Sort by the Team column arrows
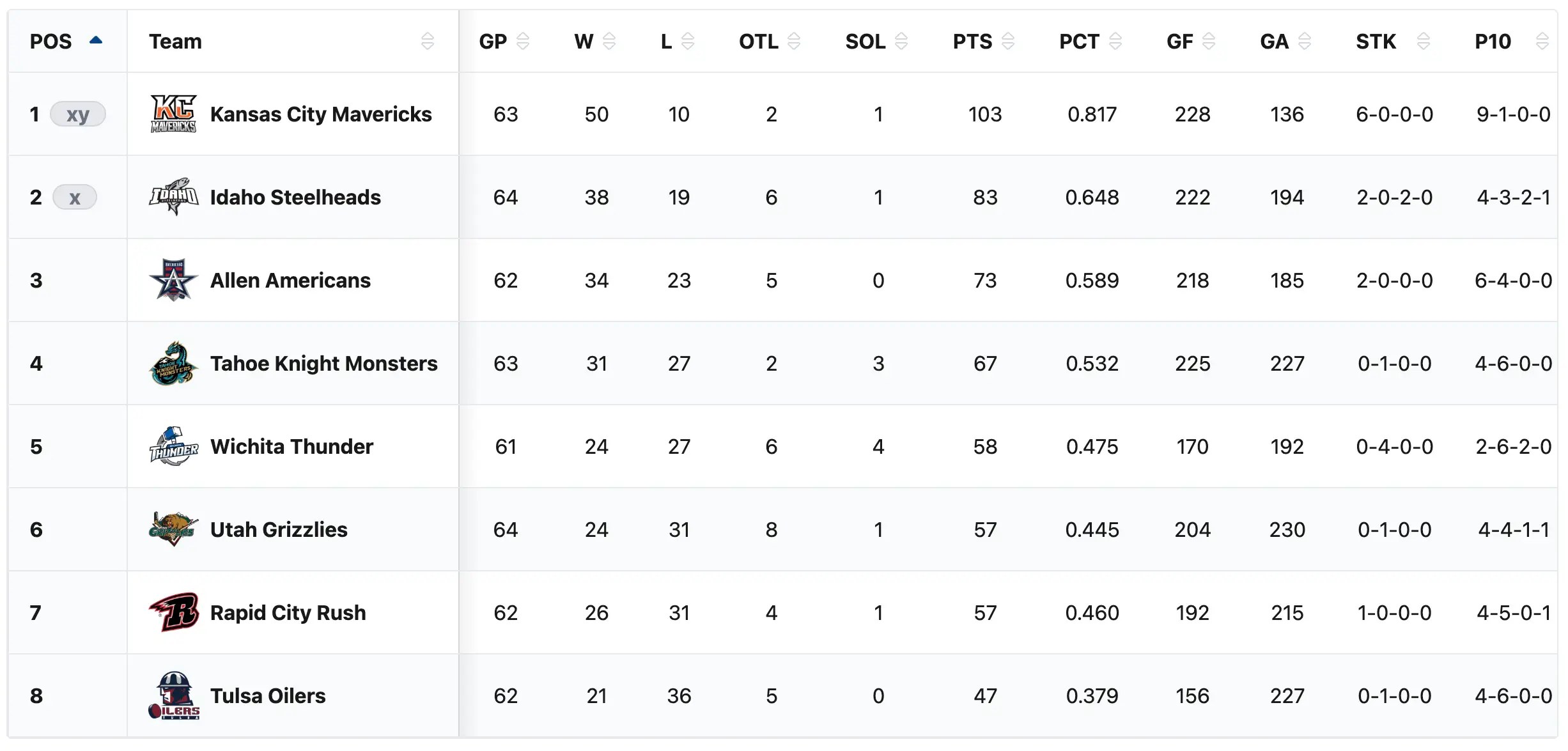1568x751 pixels. pyautogui.click(x=428, y=42)
